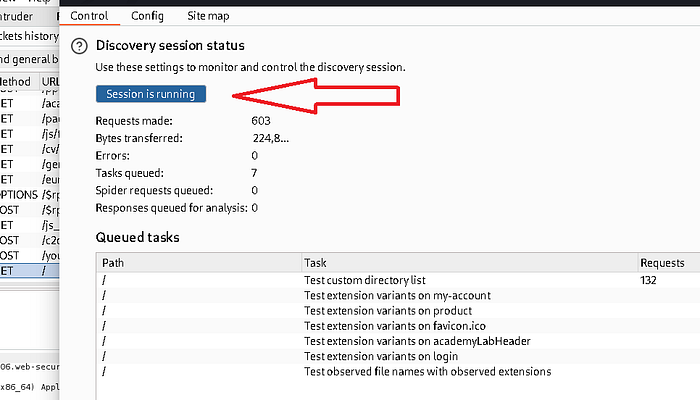Open the Discovery session status help icon
Viewport: 700px width, 400px height.
click(79, 46)
